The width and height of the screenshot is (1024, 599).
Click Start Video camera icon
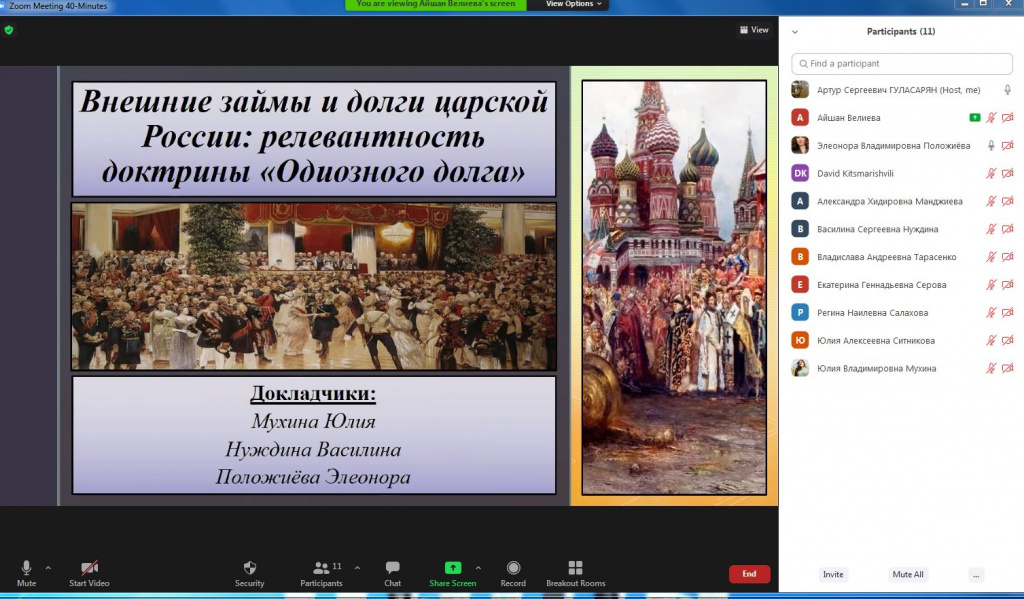89,568
